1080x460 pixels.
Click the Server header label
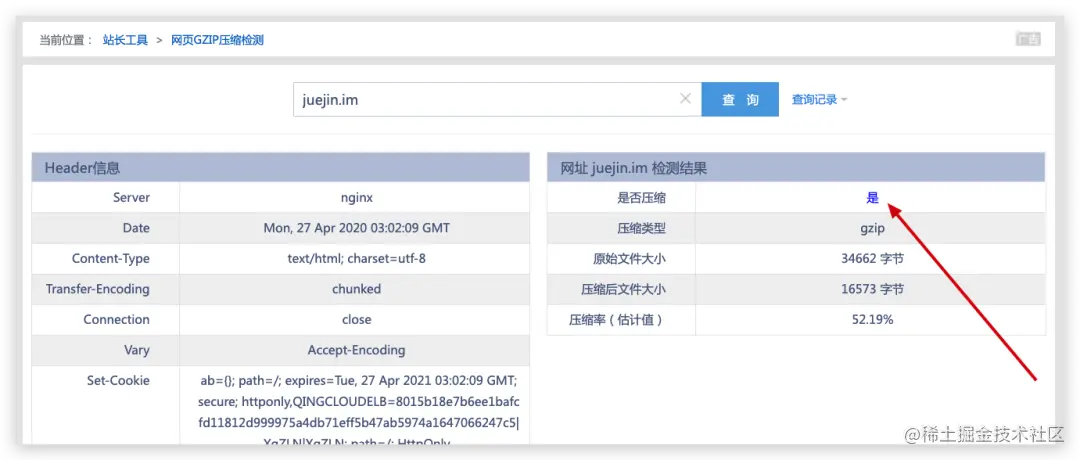(131, 198)
